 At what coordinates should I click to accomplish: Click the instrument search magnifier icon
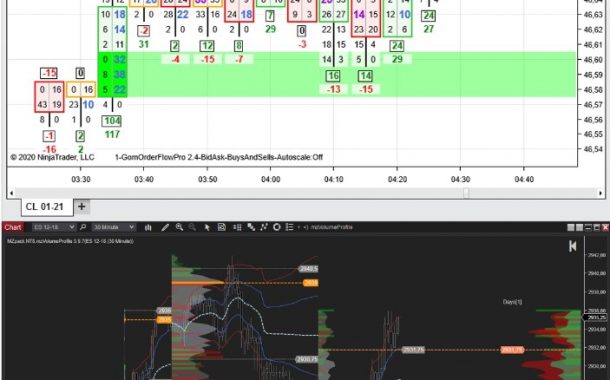[83, 227]
